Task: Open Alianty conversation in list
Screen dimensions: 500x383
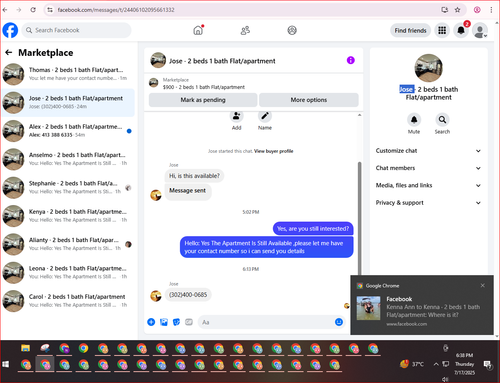Action: [68, 244]
